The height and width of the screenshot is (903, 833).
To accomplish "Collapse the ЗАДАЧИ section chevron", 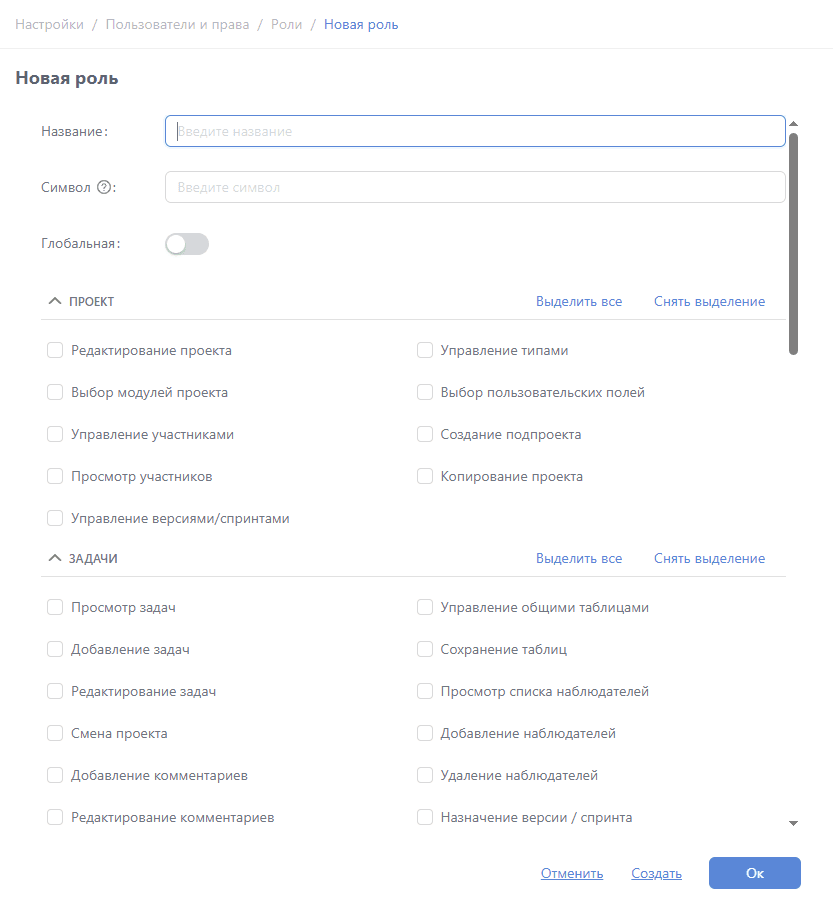I will 55,558.
